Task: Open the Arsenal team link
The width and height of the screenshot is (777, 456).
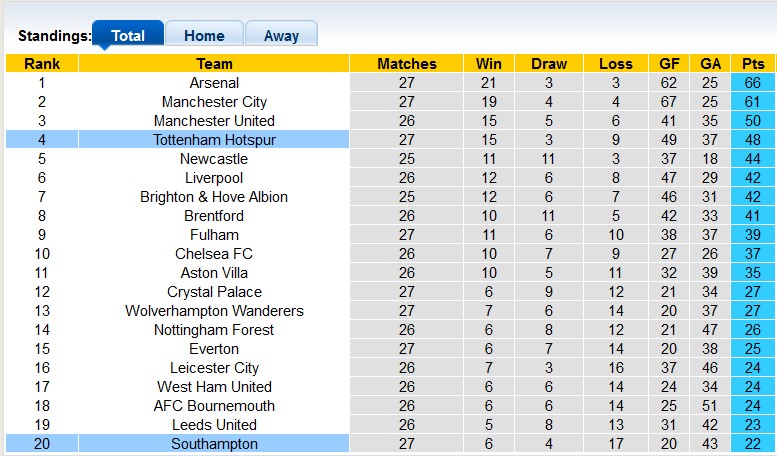Action: coord(214,83)
